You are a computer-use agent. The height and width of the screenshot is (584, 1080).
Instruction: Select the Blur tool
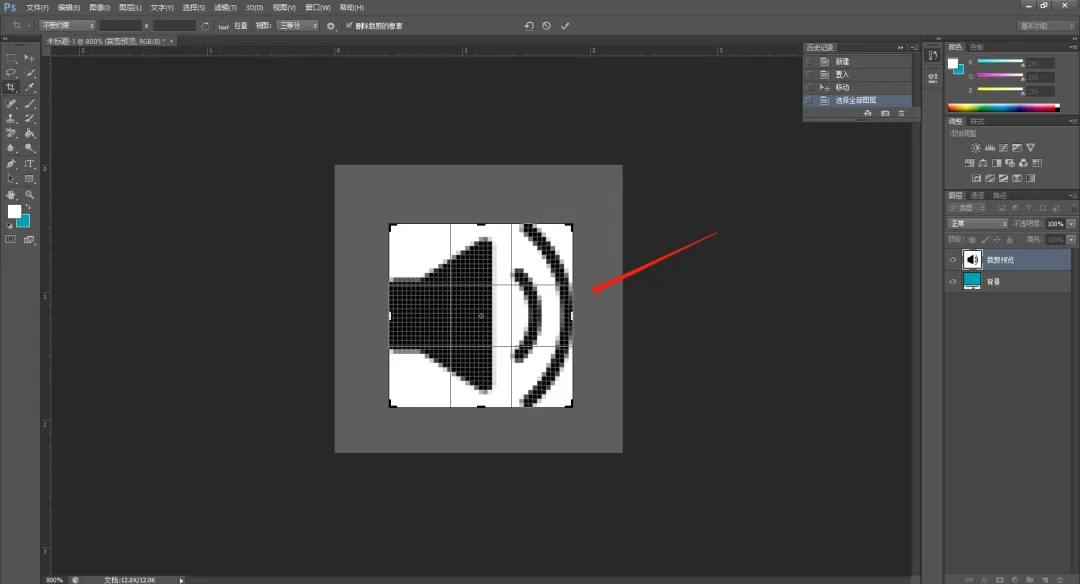pos(10,148)
